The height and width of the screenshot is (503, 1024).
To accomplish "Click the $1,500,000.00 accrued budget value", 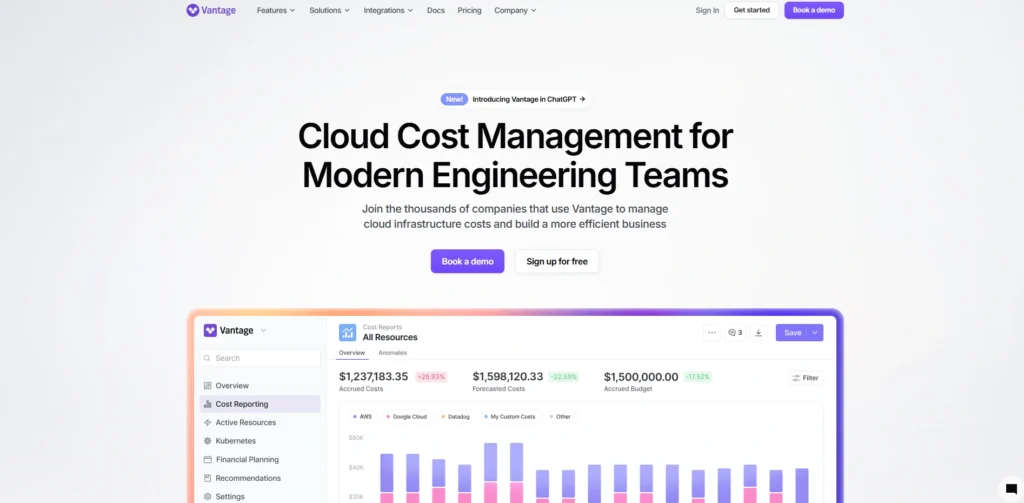I will pos(641,377).
